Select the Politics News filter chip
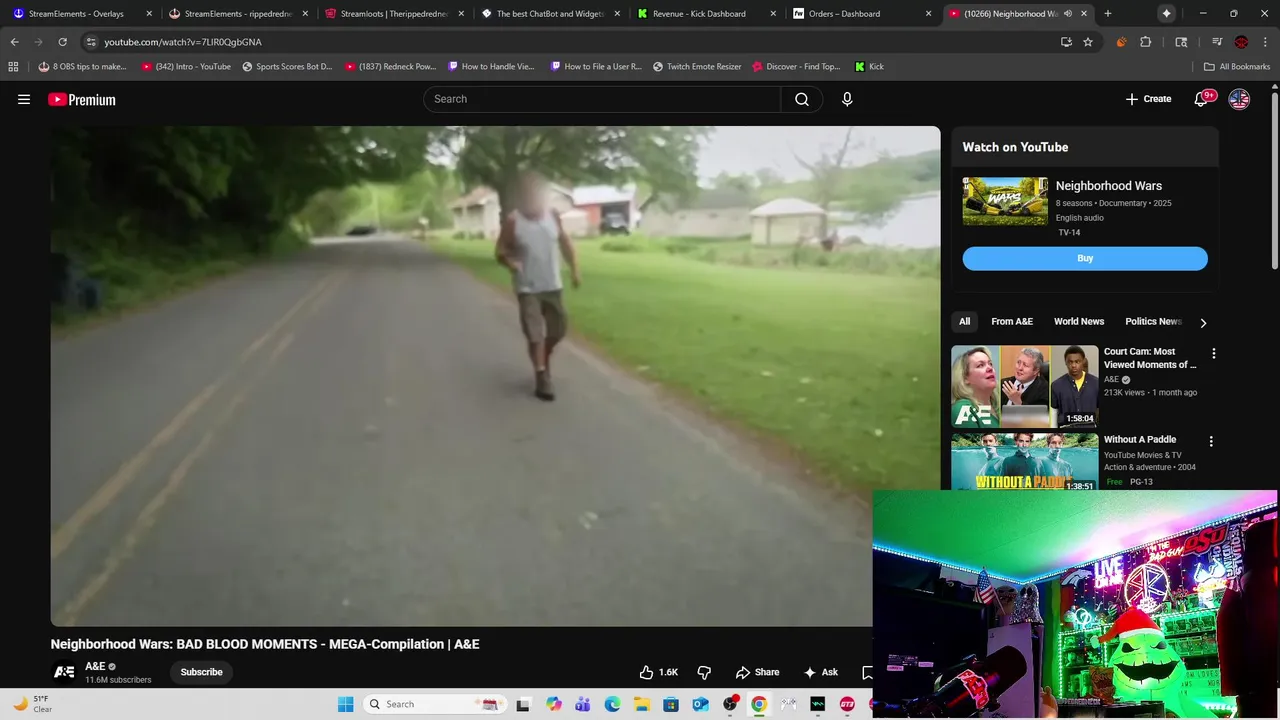 [x=1153, y=321]
